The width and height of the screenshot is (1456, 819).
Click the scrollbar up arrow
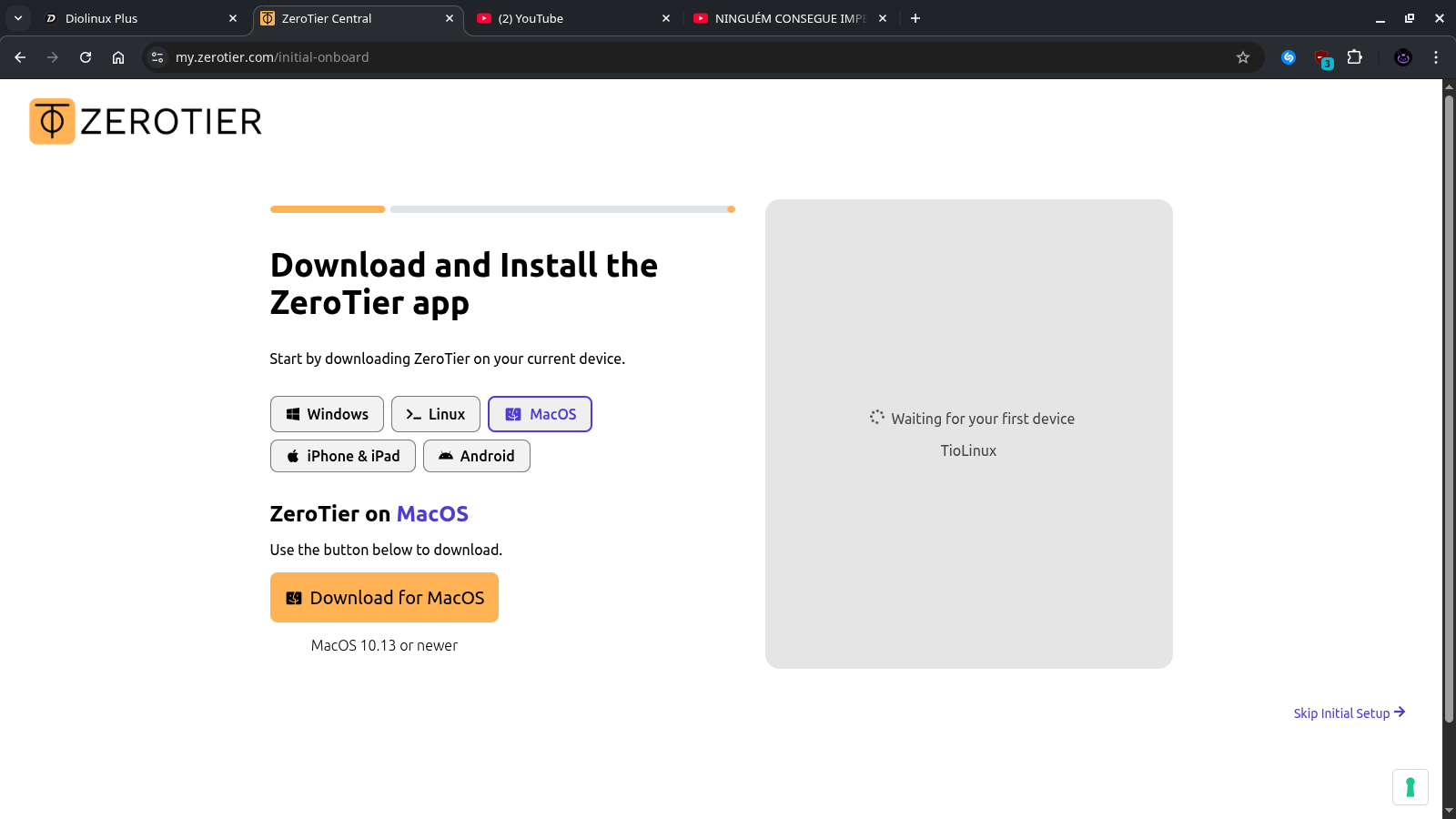coord(1449,86)
